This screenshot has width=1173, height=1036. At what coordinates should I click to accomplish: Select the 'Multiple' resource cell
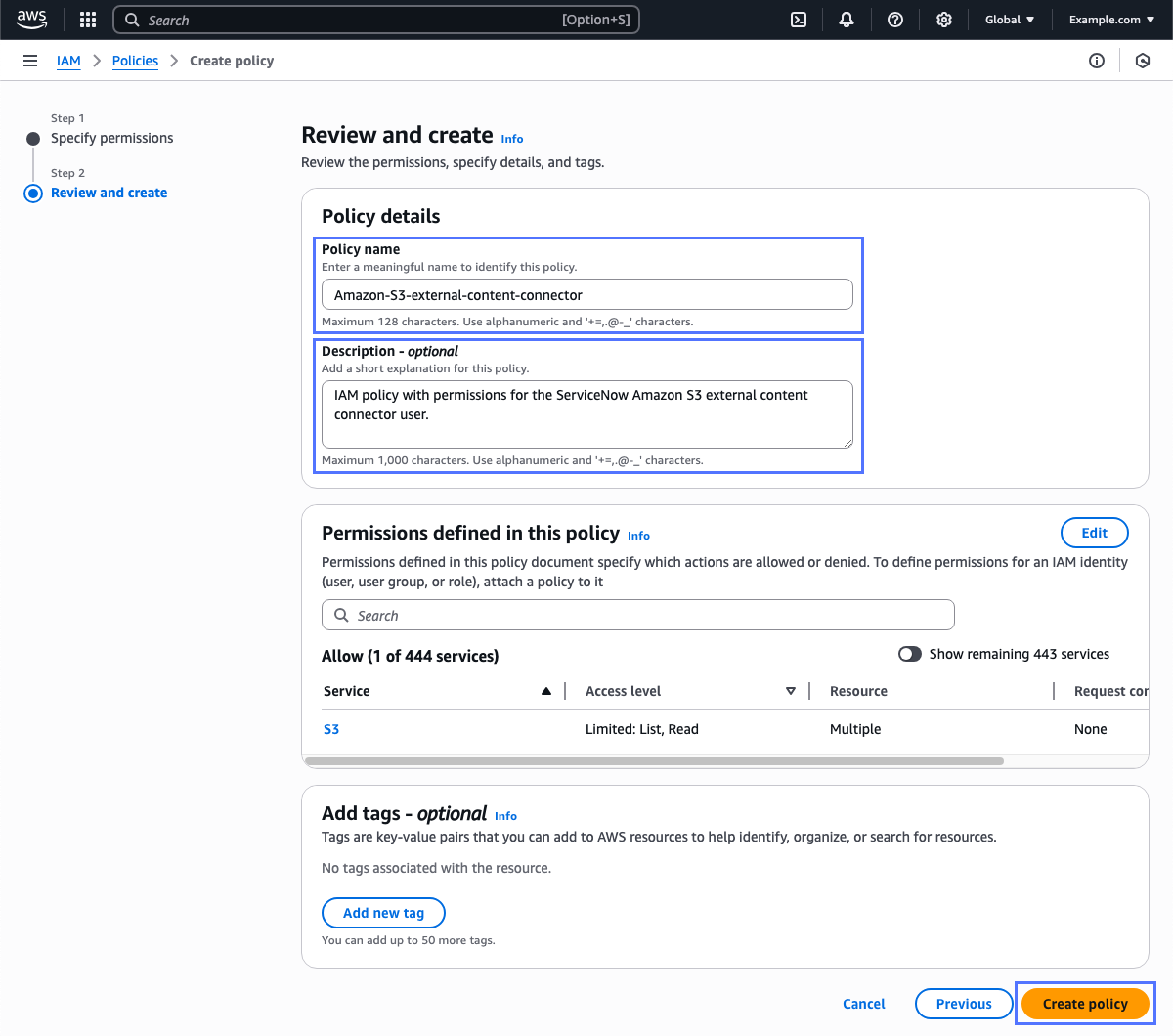(855, 729)
